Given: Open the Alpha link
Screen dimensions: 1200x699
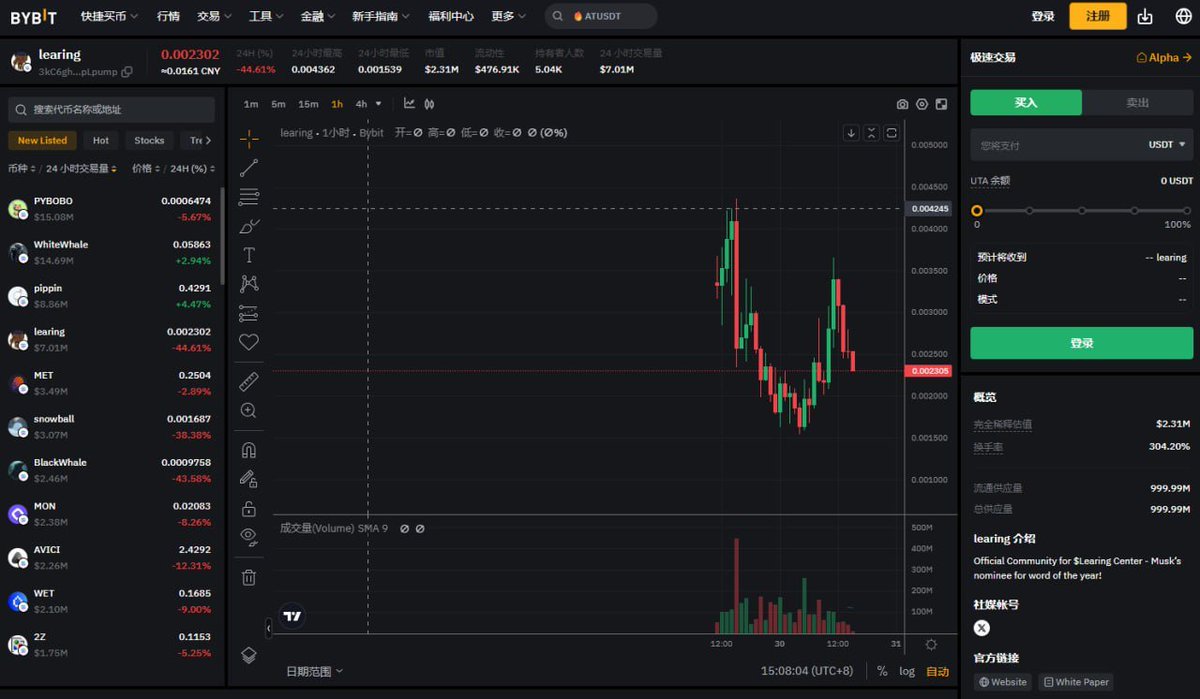Looking at the screenshot, I should pos(1164,58).
